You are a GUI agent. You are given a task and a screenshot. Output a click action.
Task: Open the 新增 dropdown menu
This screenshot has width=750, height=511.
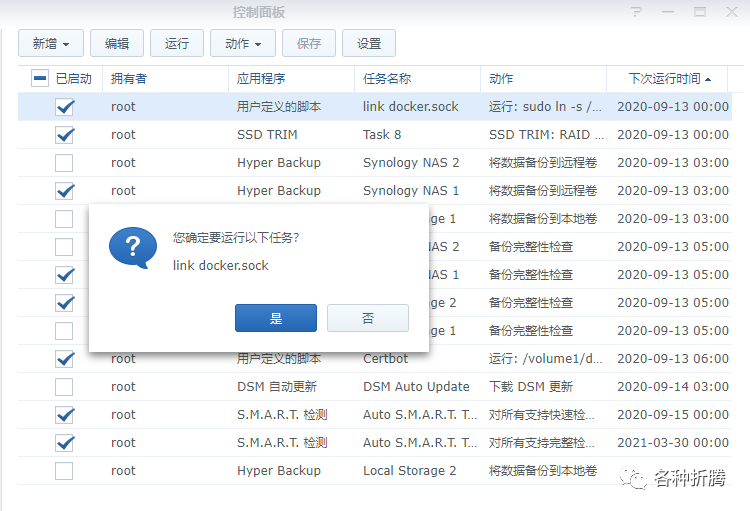pos(50,44)
